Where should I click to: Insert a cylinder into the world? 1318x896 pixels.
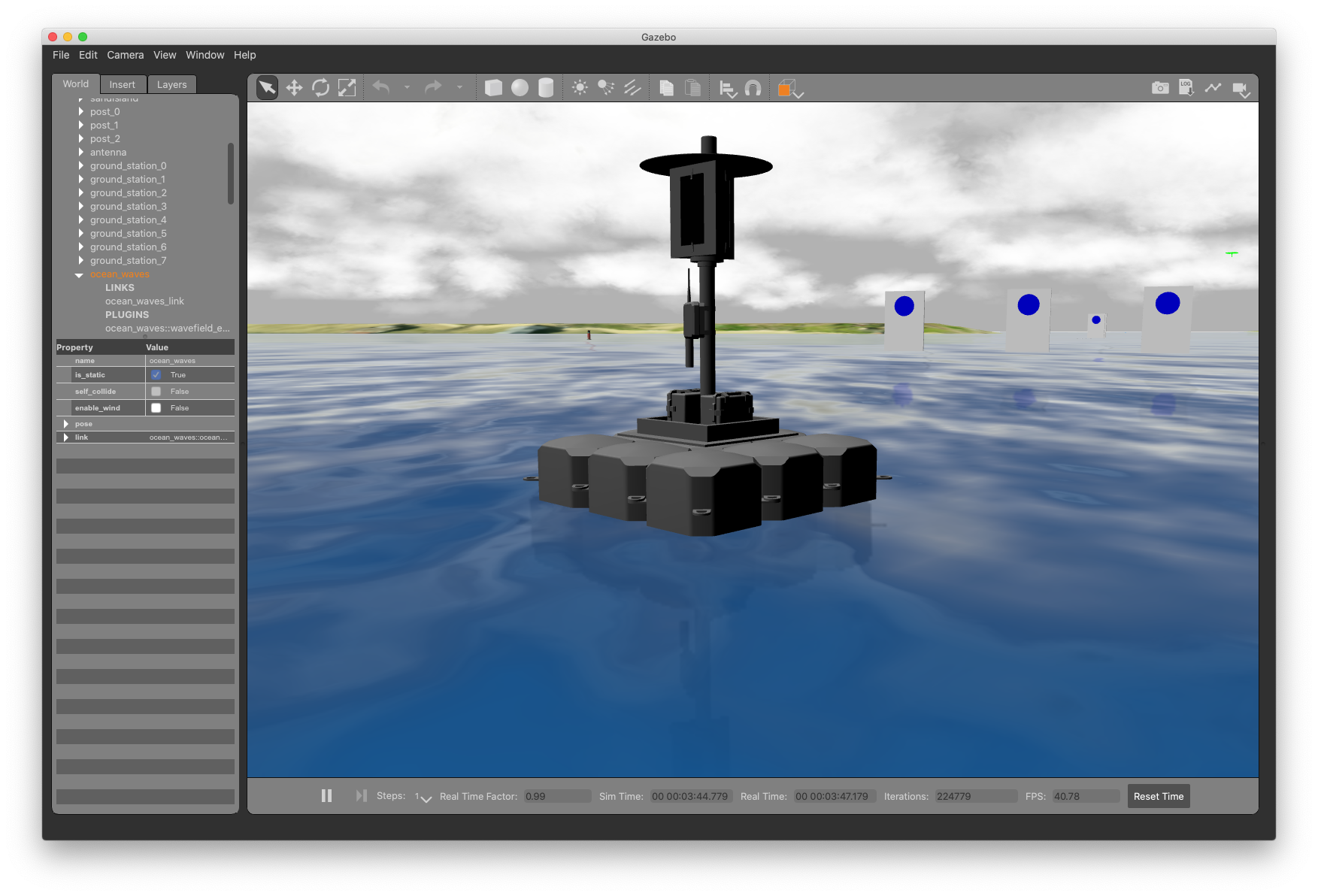click(x=544, y=87)
